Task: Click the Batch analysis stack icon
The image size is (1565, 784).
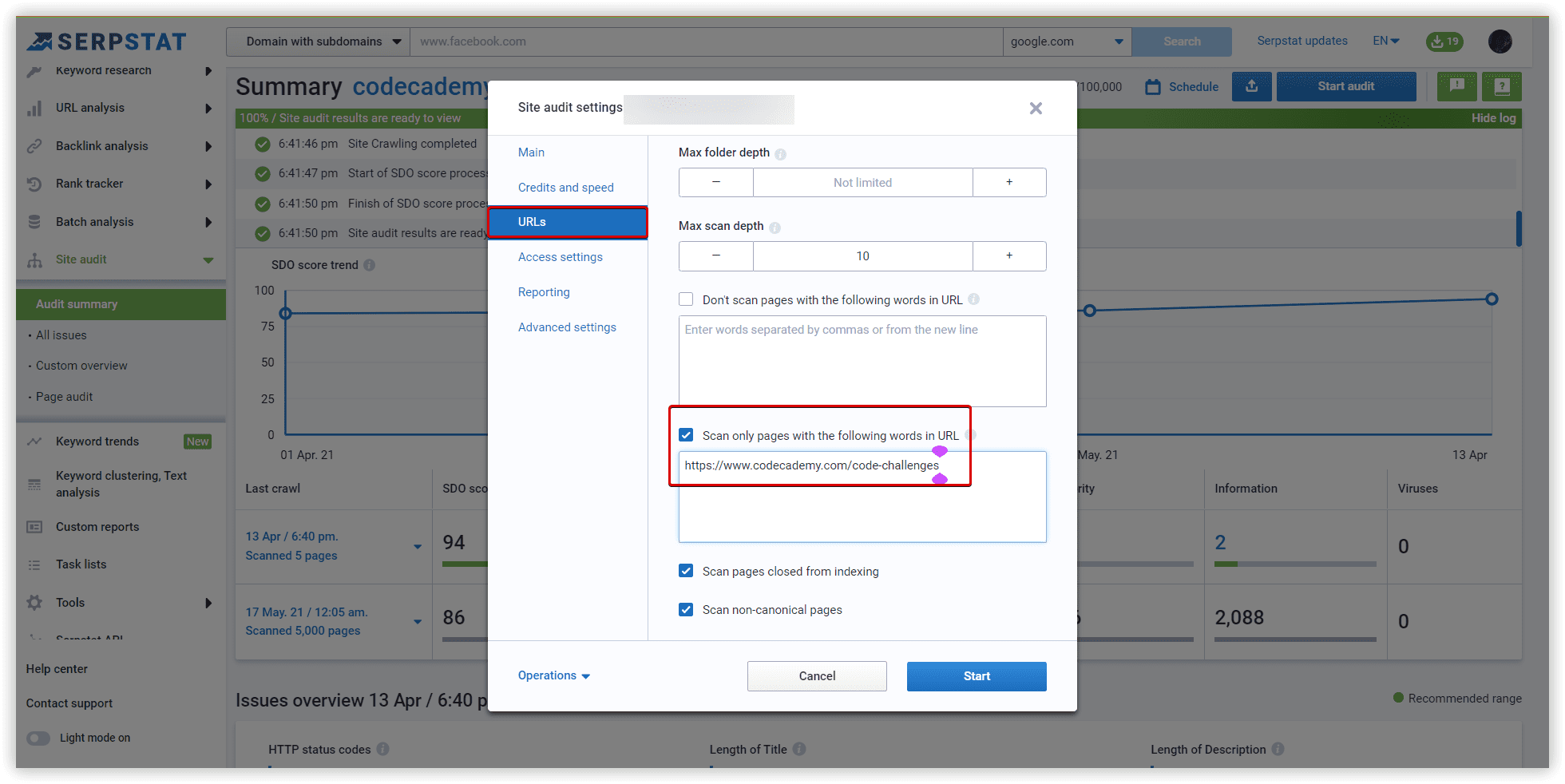Action: pos(34,222)
